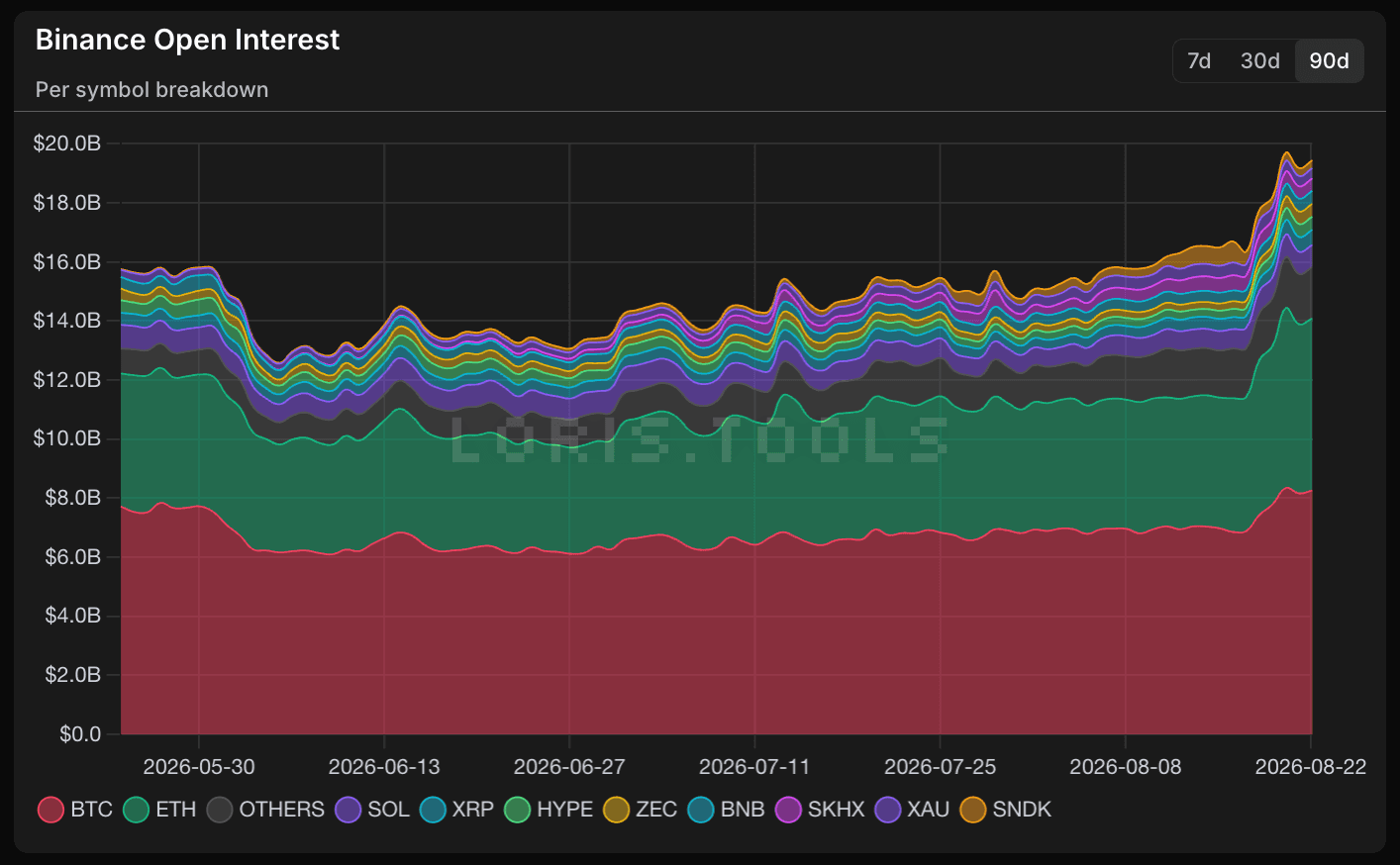Click the $4.0B y-axis label

point(73,616)
